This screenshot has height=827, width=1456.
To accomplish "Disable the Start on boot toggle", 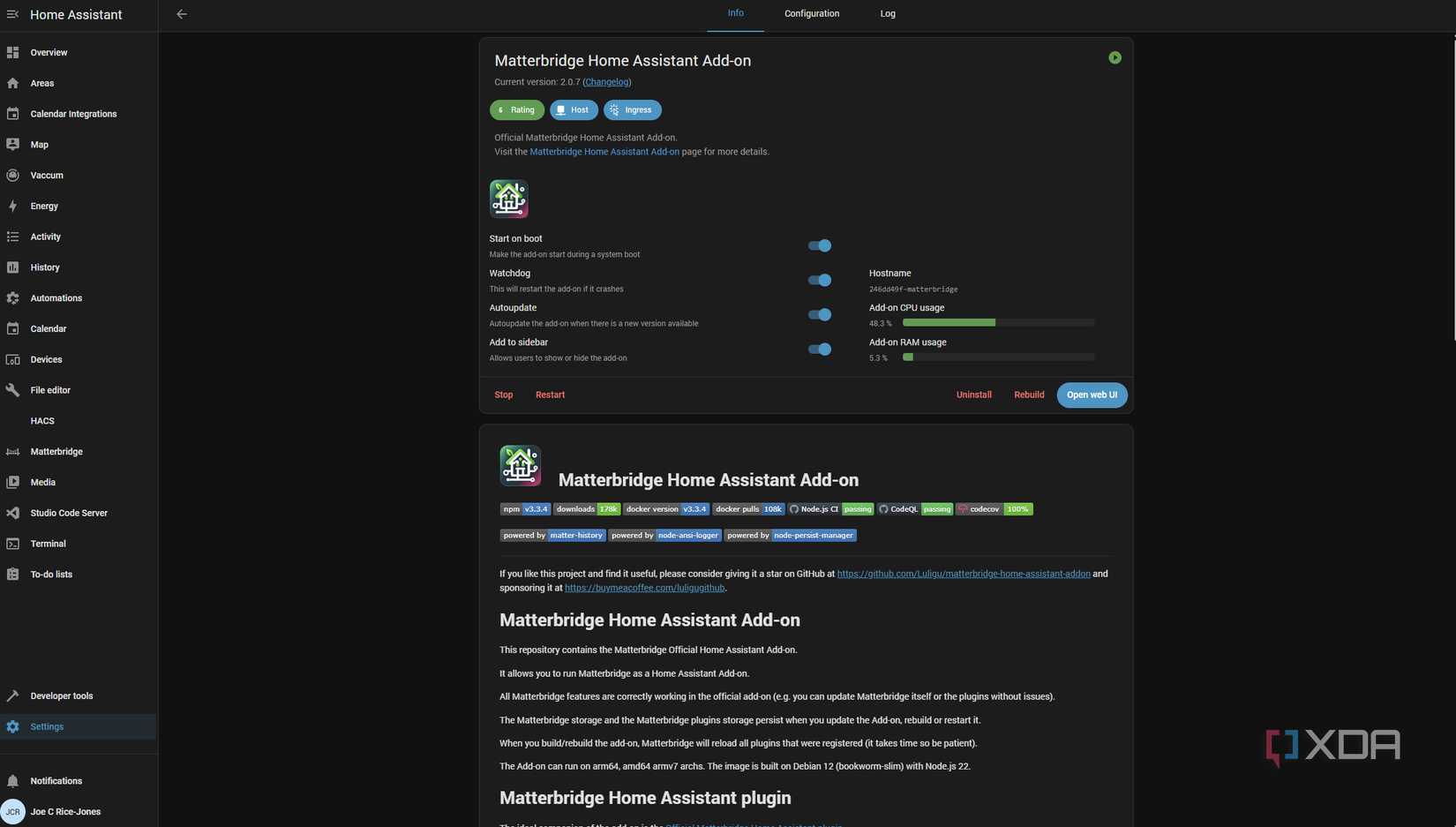I will 818,245.
